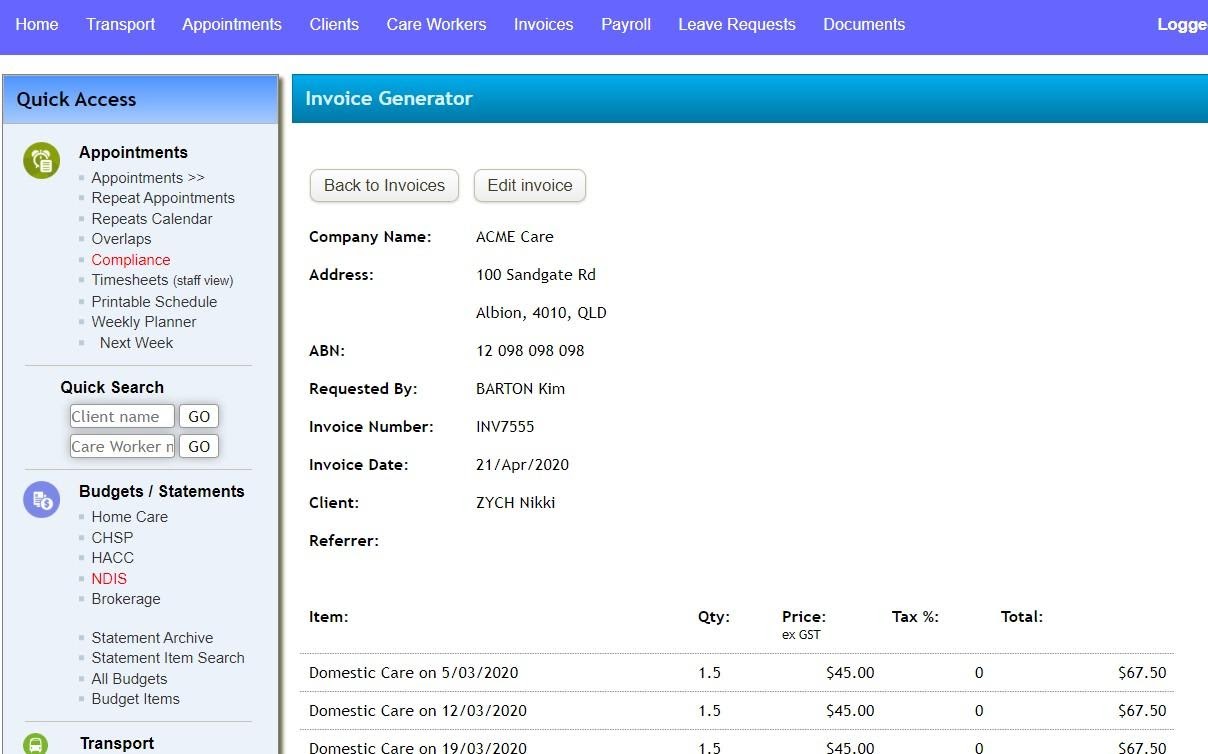Navigate to Payroll

(x=625, y=24)
